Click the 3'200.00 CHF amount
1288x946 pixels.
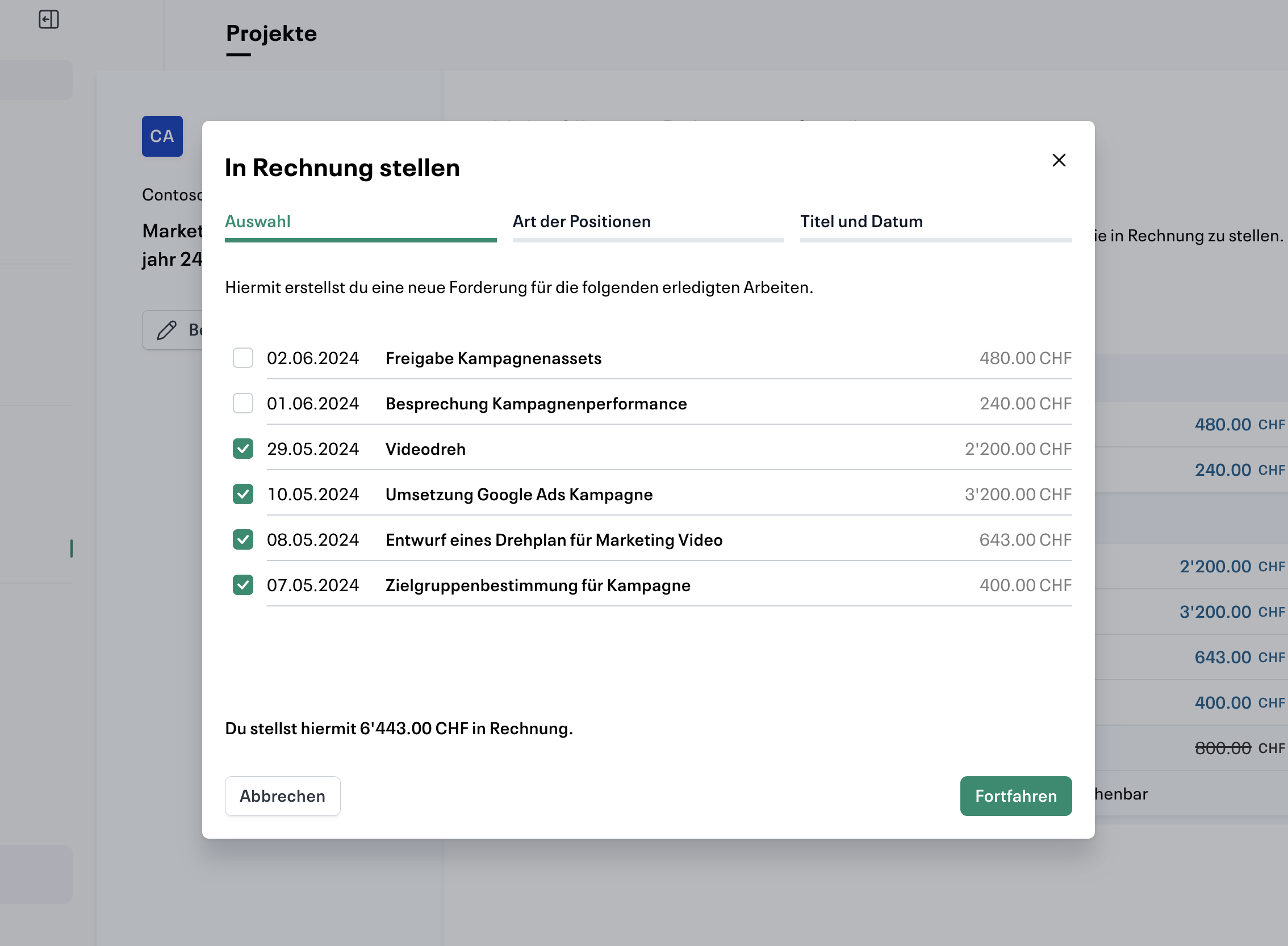tap(1018, 494)
